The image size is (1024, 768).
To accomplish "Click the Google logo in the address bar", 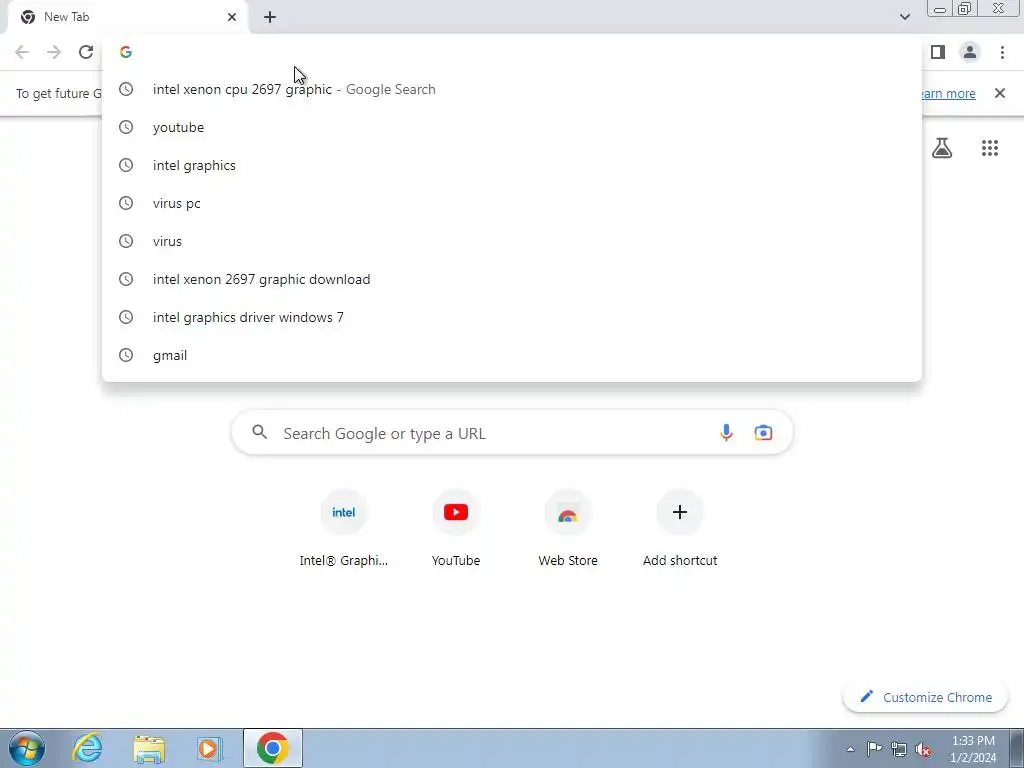I will 126,52.
